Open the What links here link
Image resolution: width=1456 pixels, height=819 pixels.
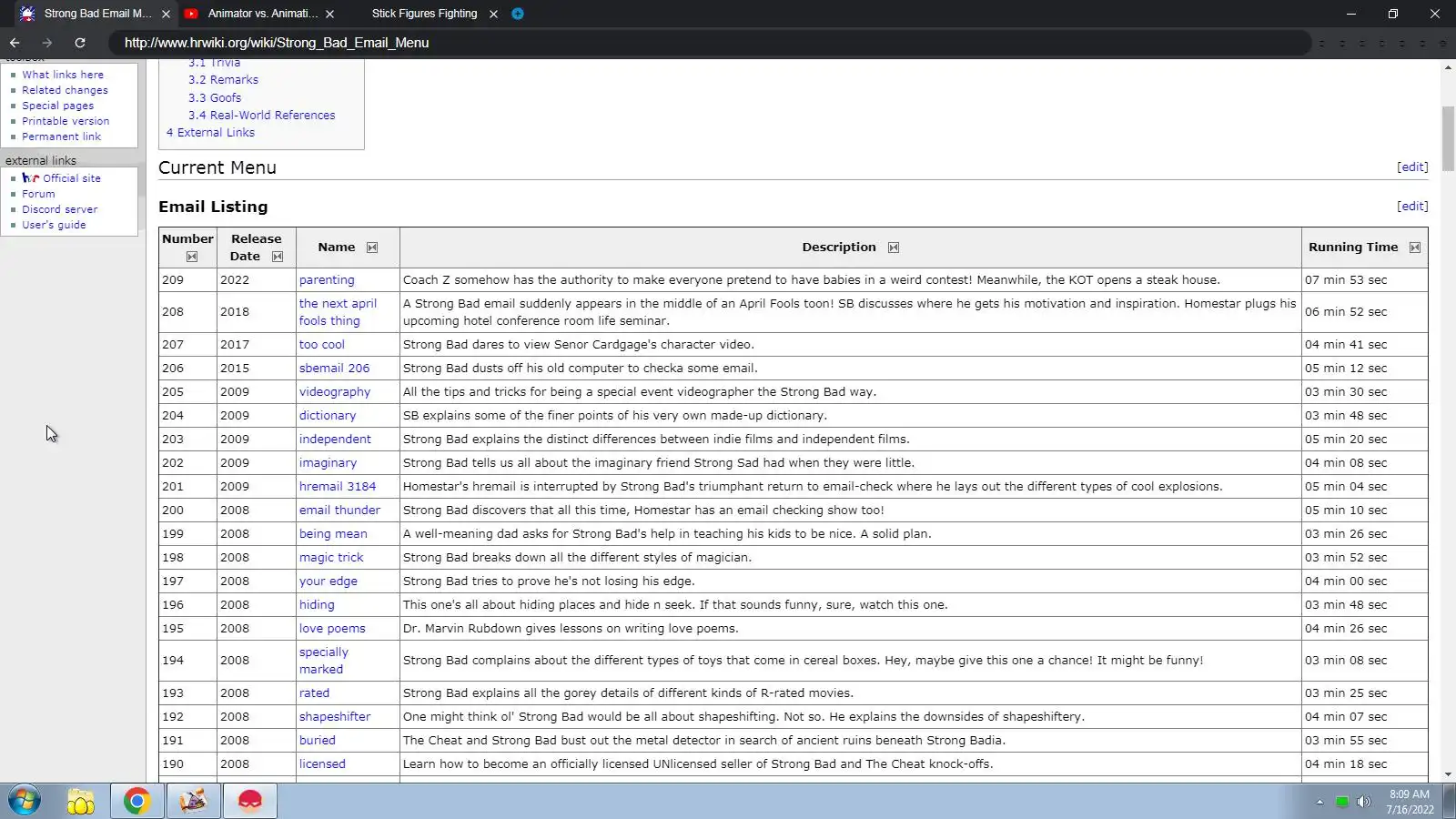[63, 75]
